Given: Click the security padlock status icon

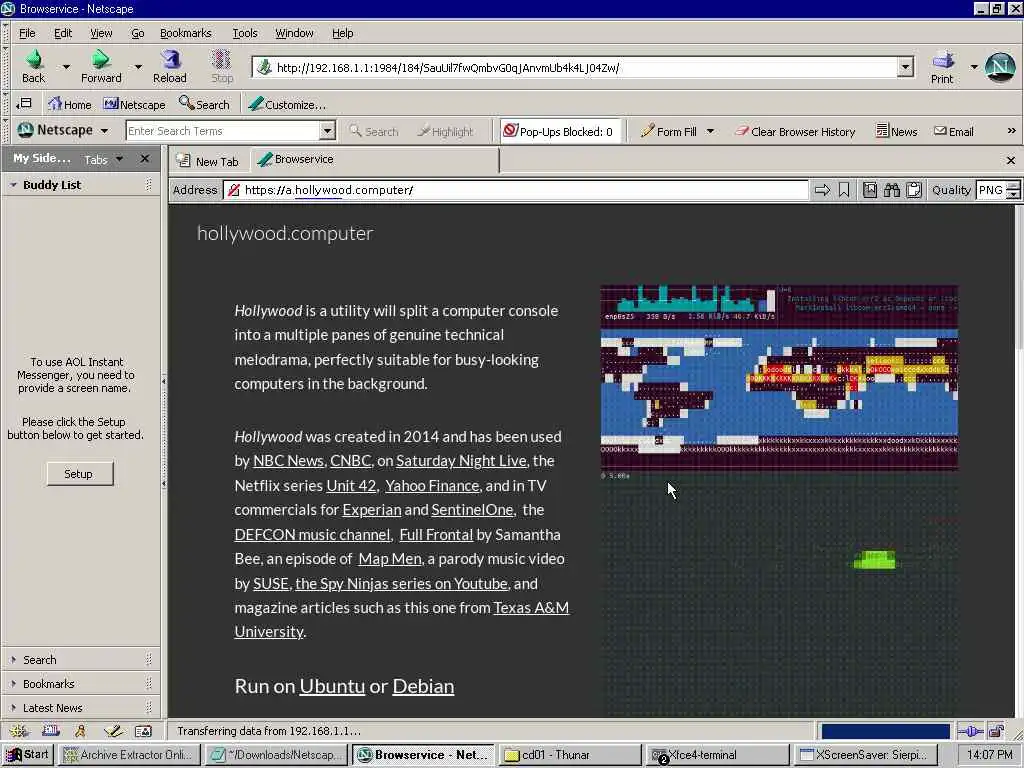Looking at the screenshot, I should [997, 731].
